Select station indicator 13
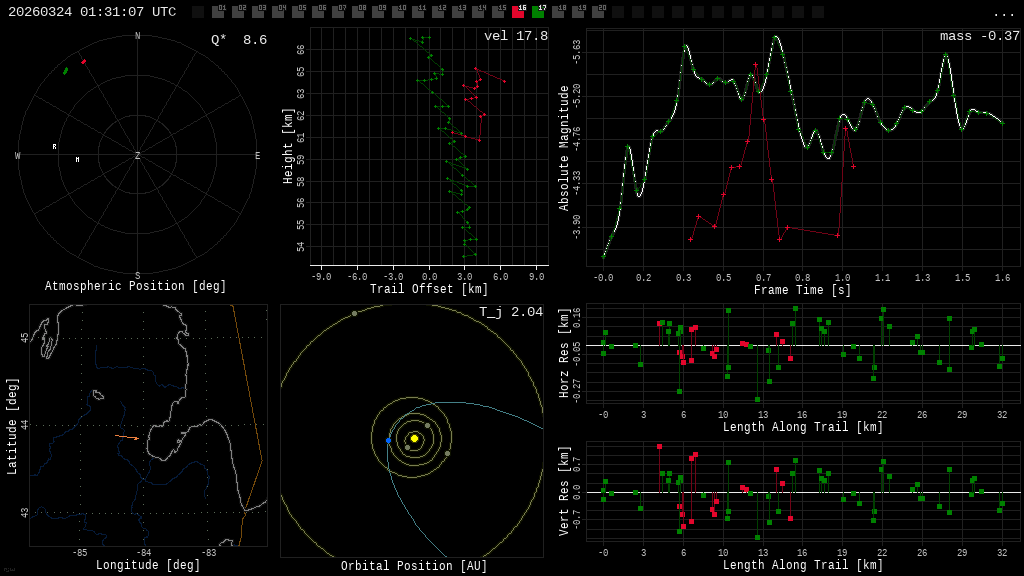 pos(458,11)
